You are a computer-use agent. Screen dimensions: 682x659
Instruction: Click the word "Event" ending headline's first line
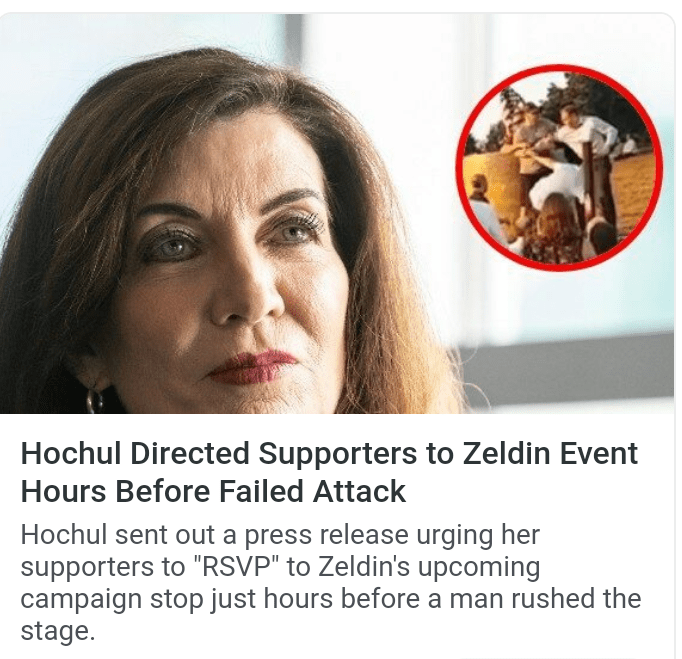tap(598, 453)
